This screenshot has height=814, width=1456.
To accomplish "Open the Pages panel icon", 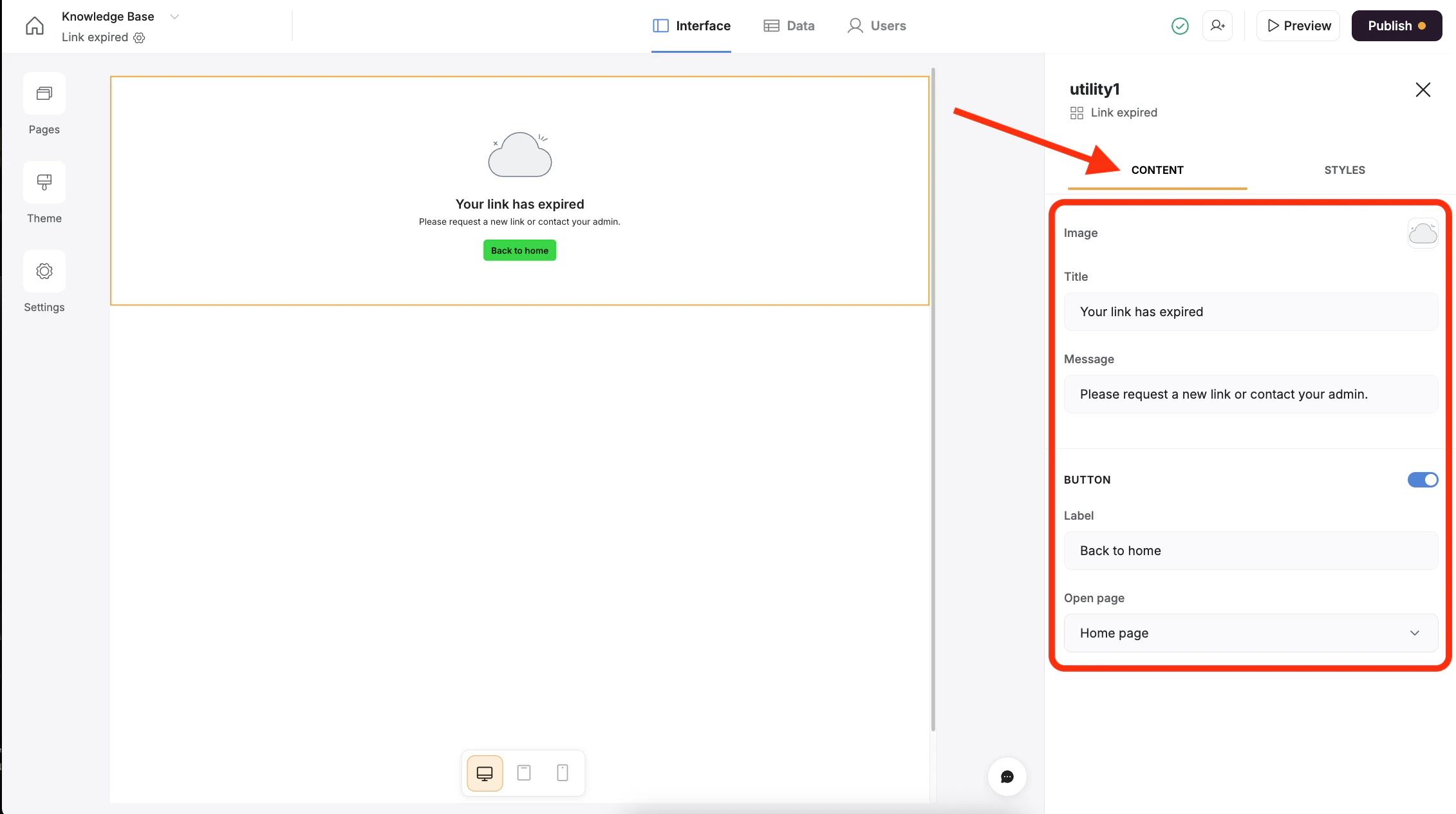I will click(44, 94).
